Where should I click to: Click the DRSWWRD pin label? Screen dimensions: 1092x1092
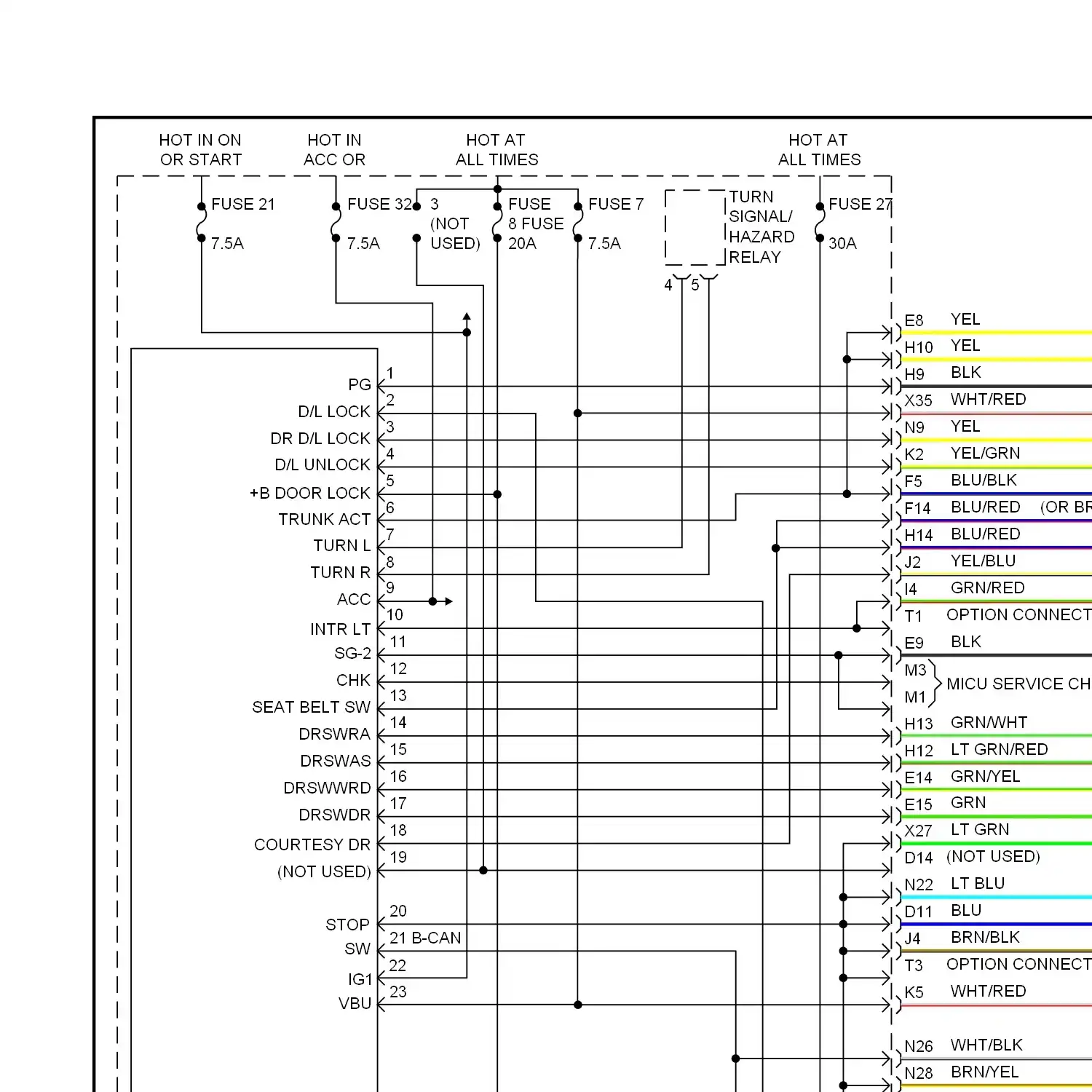tap(328, 788)
